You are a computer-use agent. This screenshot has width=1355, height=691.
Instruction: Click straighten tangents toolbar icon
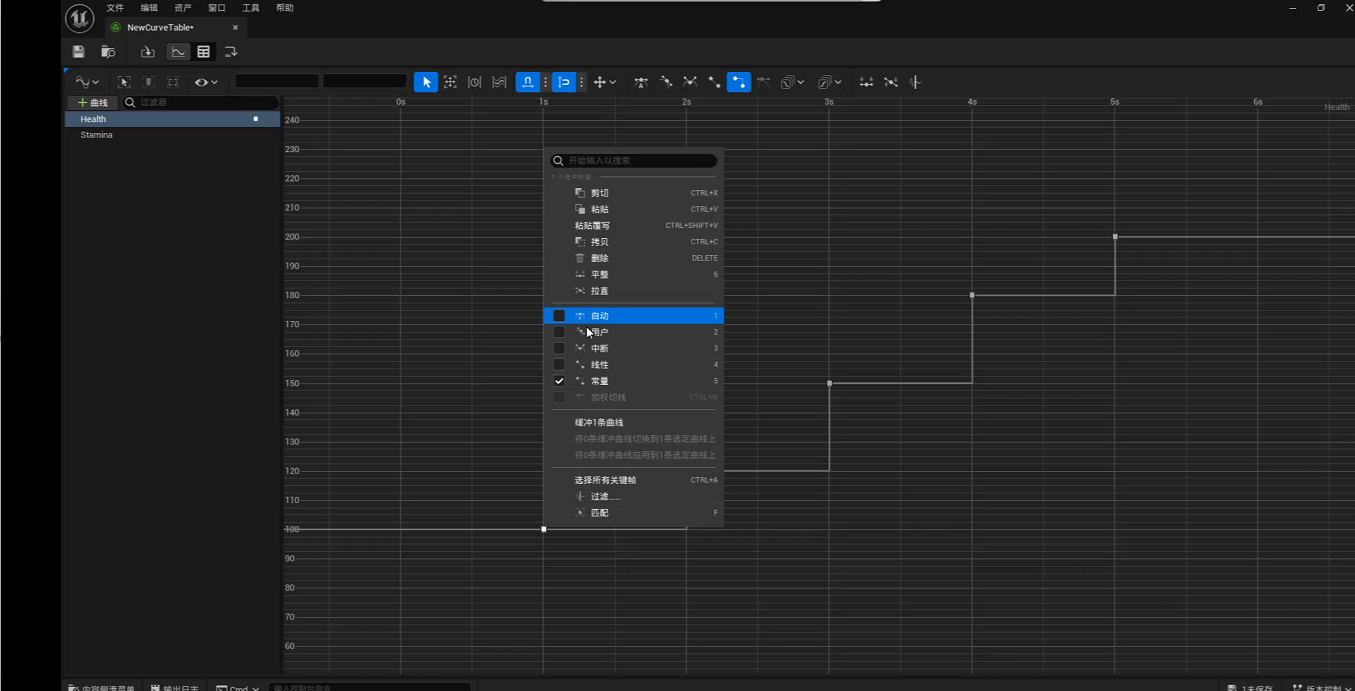click(x=891, y=82)
